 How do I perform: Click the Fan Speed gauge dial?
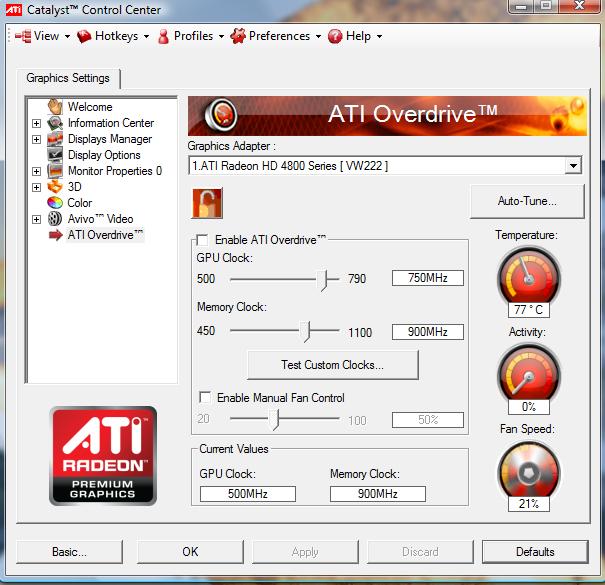(529, 470)
